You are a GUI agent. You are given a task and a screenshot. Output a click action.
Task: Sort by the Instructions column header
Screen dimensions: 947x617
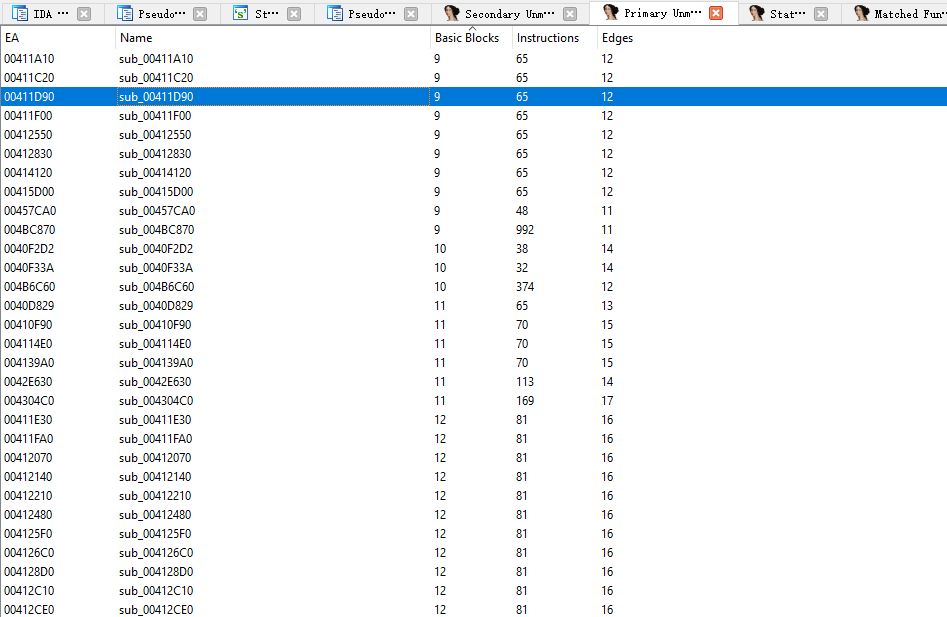pos(548,38)
